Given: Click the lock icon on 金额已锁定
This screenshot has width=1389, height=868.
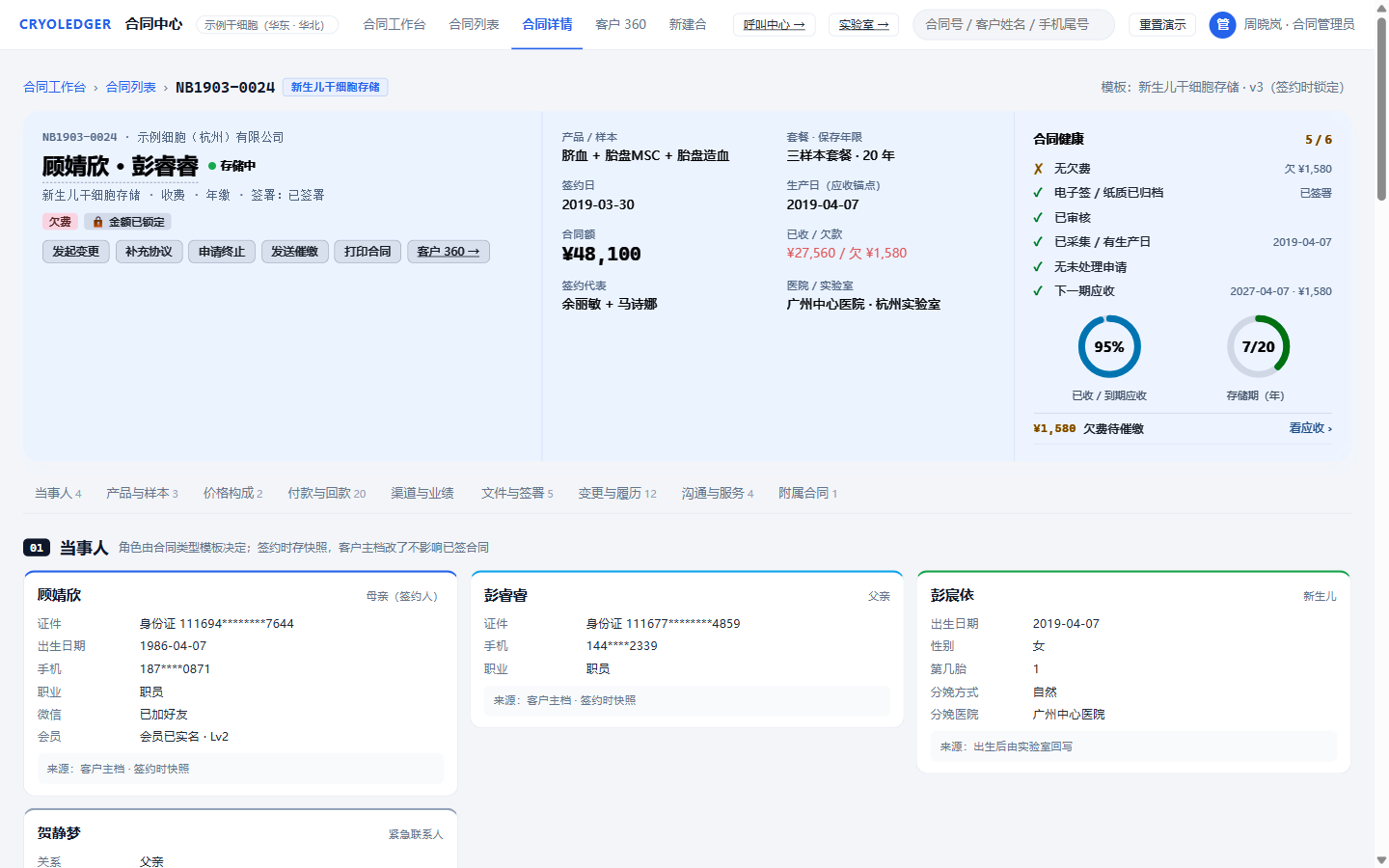Looking at the screenshot, I should tap(97, 222).
